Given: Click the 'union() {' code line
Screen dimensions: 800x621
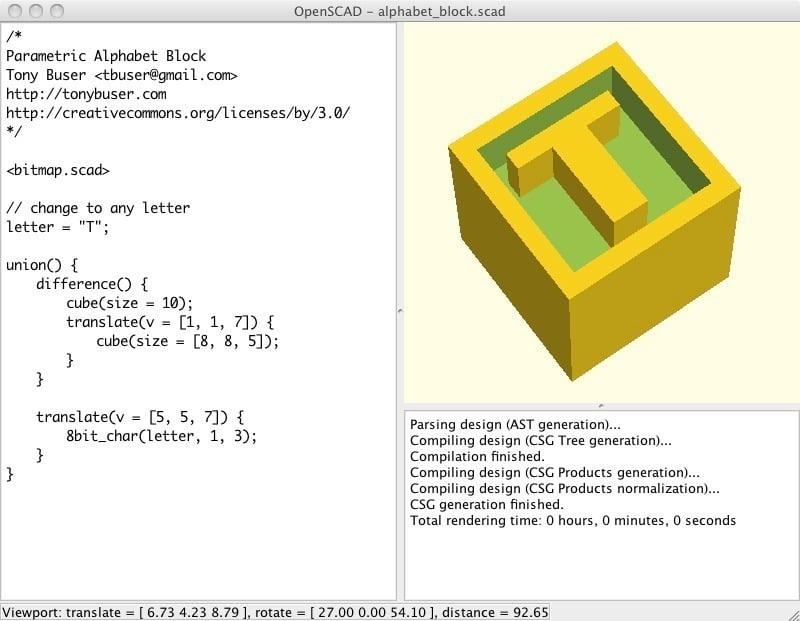Looking at the screenshot, I should pos(42,265).
